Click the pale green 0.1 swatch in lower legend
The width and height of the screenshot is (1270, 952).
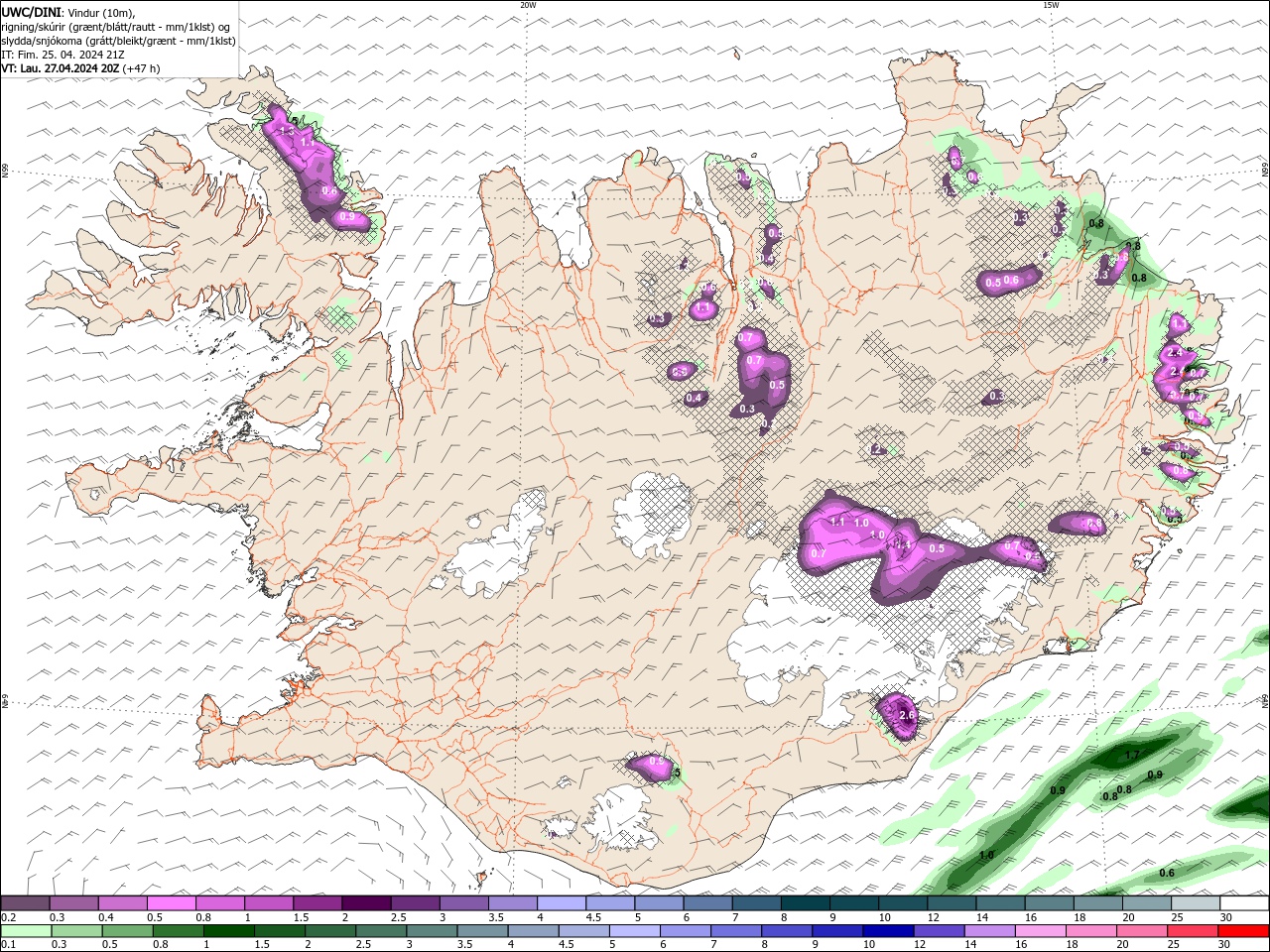tap(26, 930)
